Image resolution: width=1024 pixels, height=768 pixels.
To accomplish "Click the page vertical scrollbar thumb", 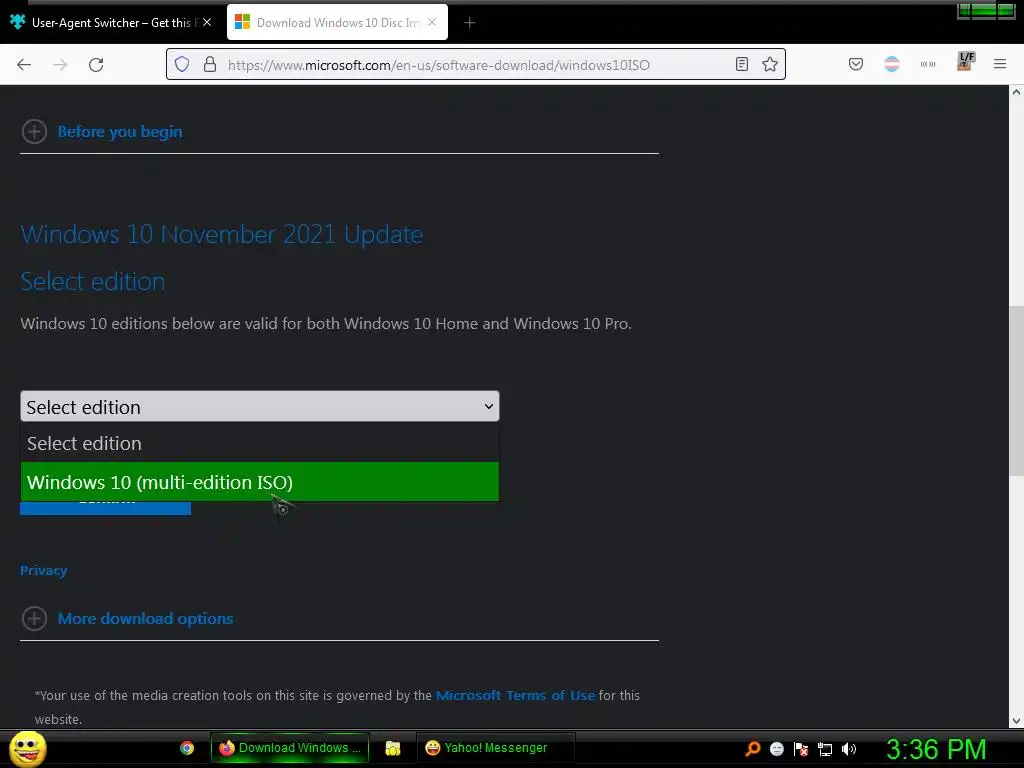I will tap(1016, 391).
